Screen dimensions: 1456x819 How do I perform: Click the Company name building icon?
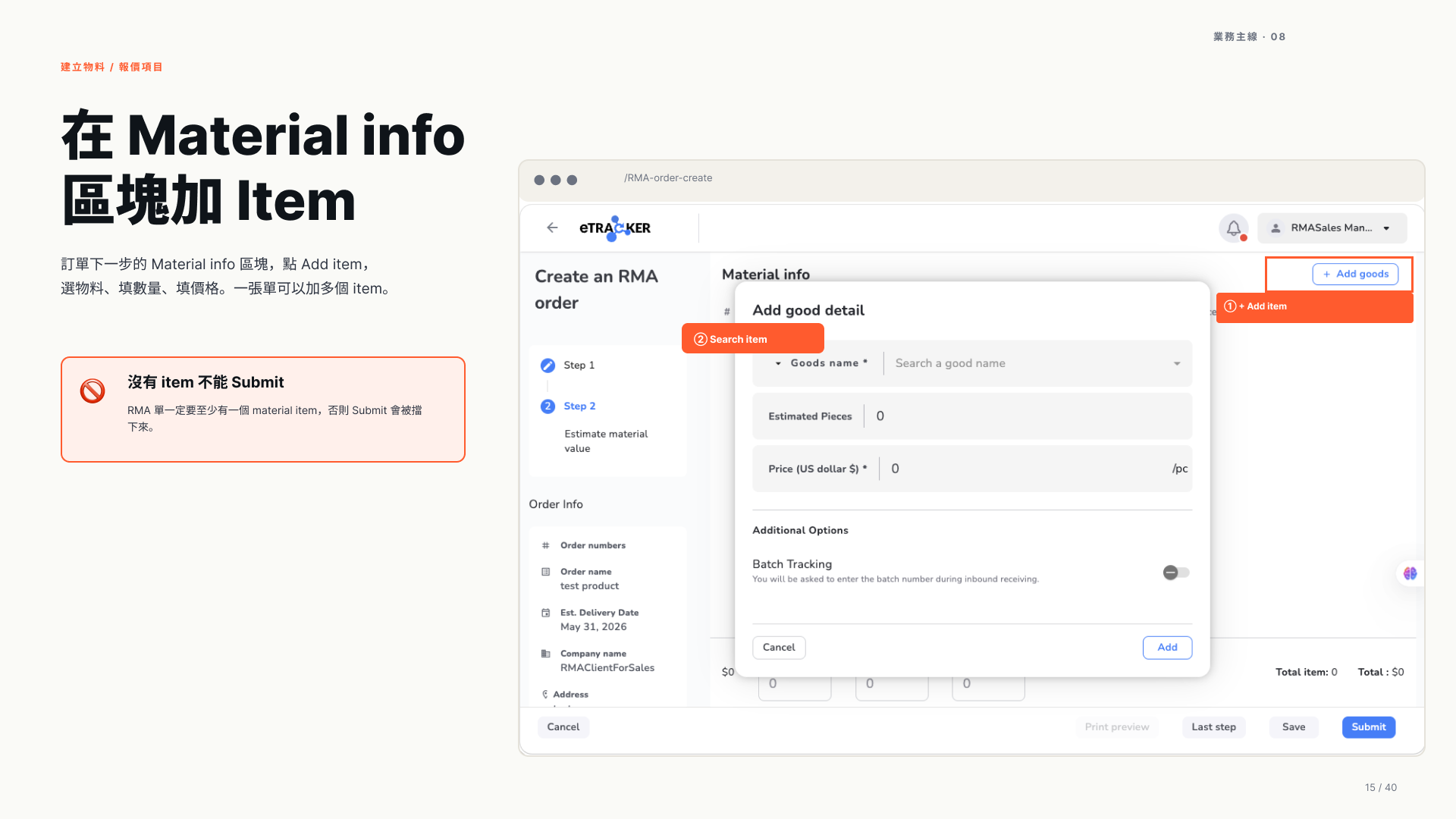click(x=545, y=654)
